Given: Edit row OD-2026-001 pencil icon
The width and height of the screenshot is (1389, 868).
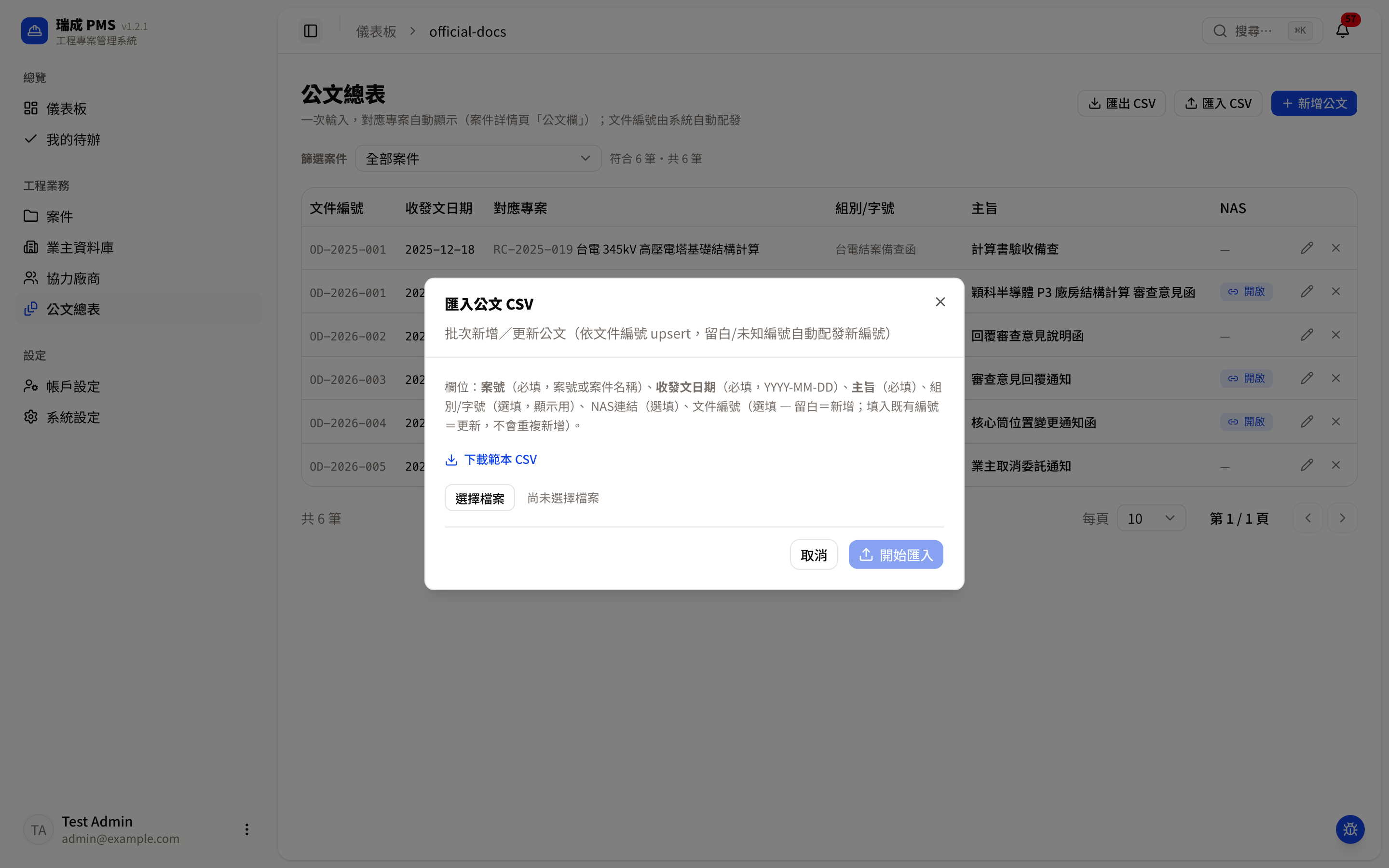Looking at the screenshot, I should point(1307,292).
